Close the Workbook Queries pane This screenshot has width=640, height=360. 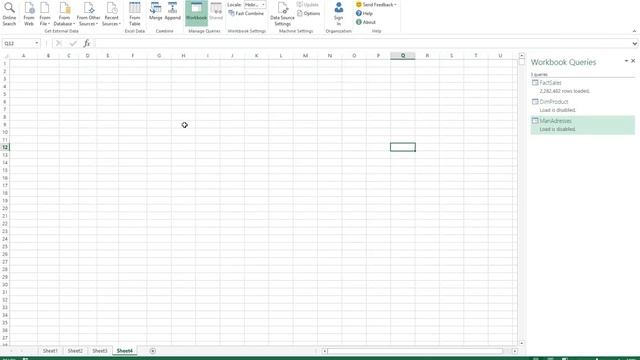[x=633, y=61]
